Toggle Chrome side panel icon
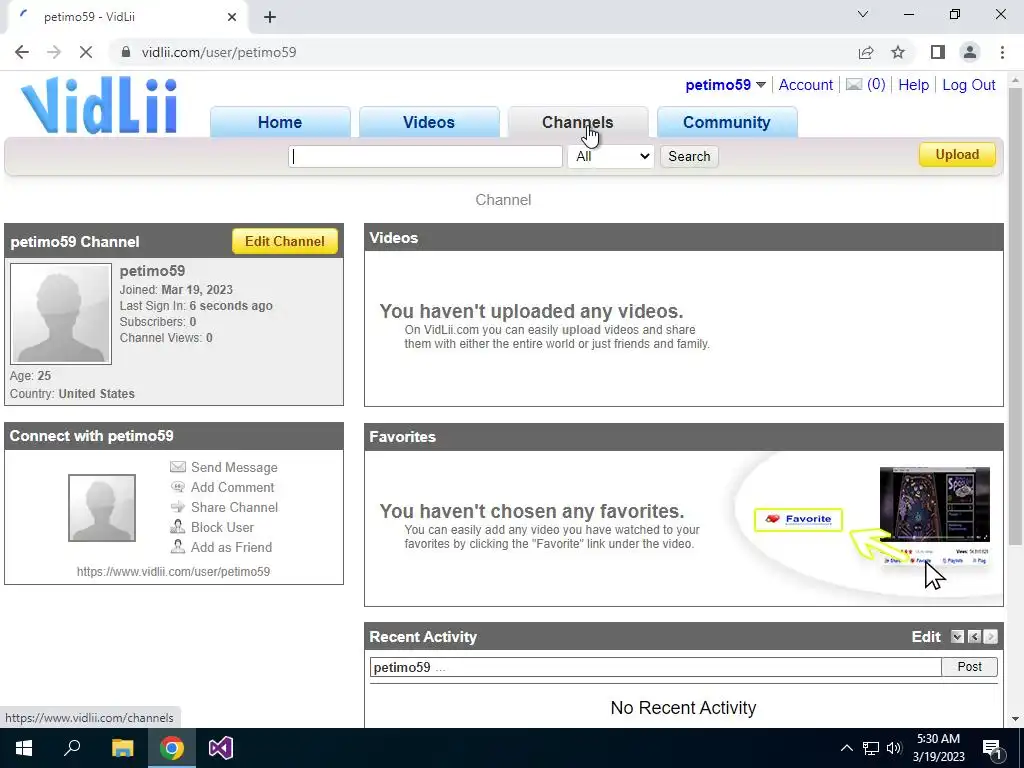Image resolution: width=1024 pixels, height=768 pixels. 938,52
